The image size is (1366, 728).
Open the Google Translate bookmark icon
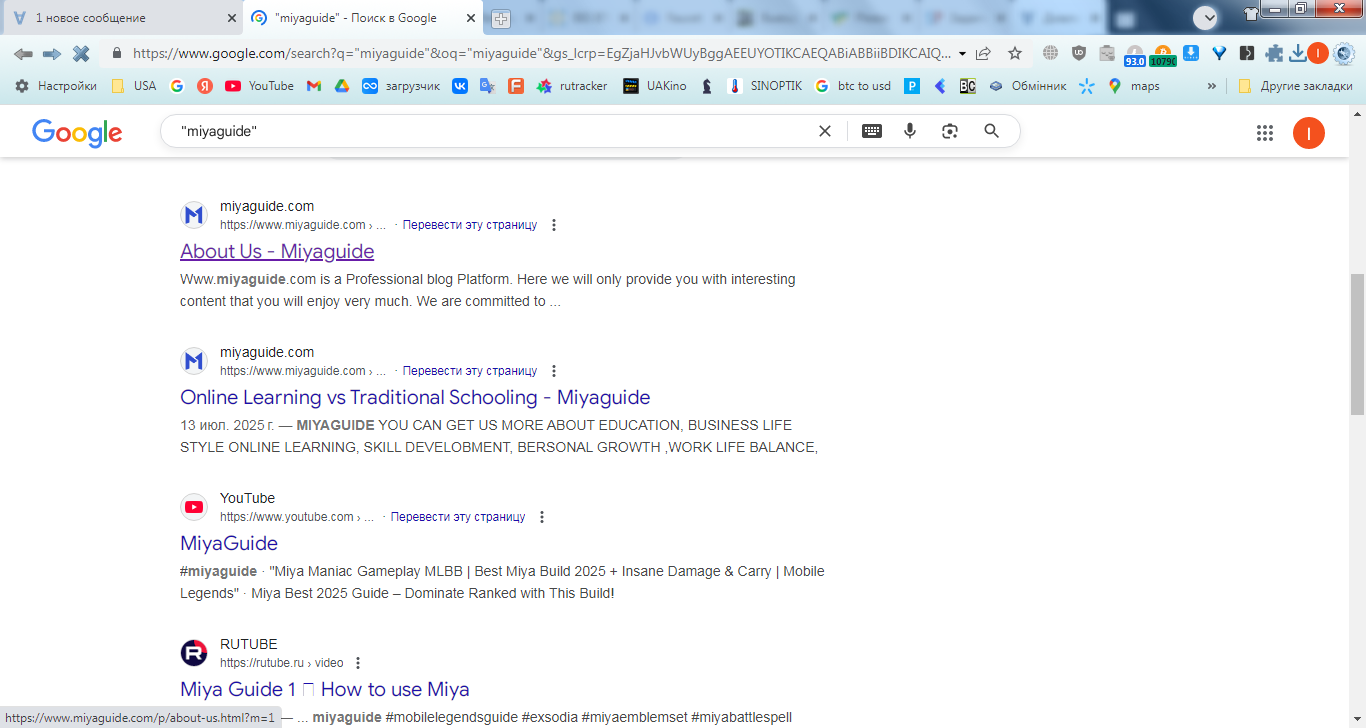tap(487, 86)
